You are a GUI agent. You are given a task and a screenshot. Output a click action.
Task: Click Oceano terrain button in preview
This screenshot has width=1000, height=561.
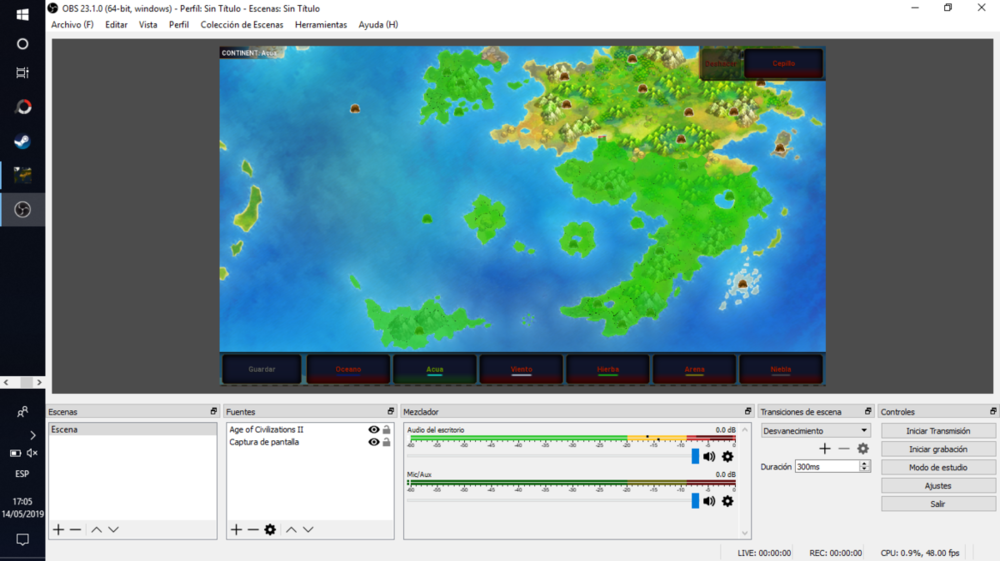(x=348, y=369)
